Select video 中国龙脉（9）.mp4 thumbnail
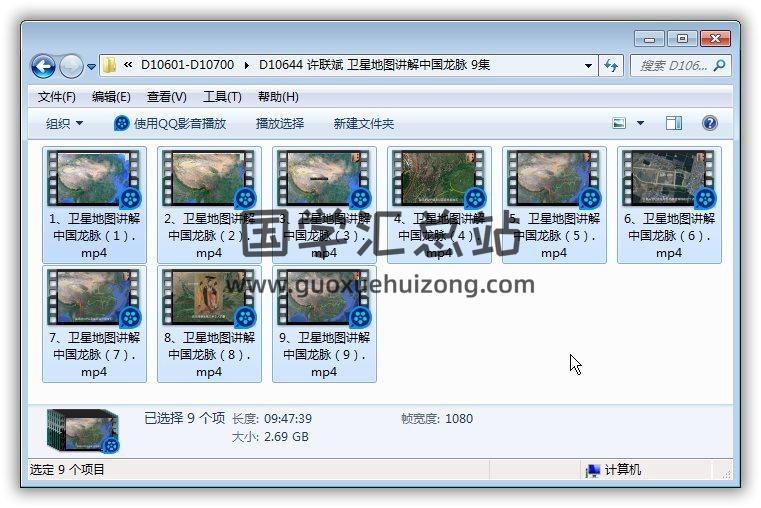 (323, 299)
